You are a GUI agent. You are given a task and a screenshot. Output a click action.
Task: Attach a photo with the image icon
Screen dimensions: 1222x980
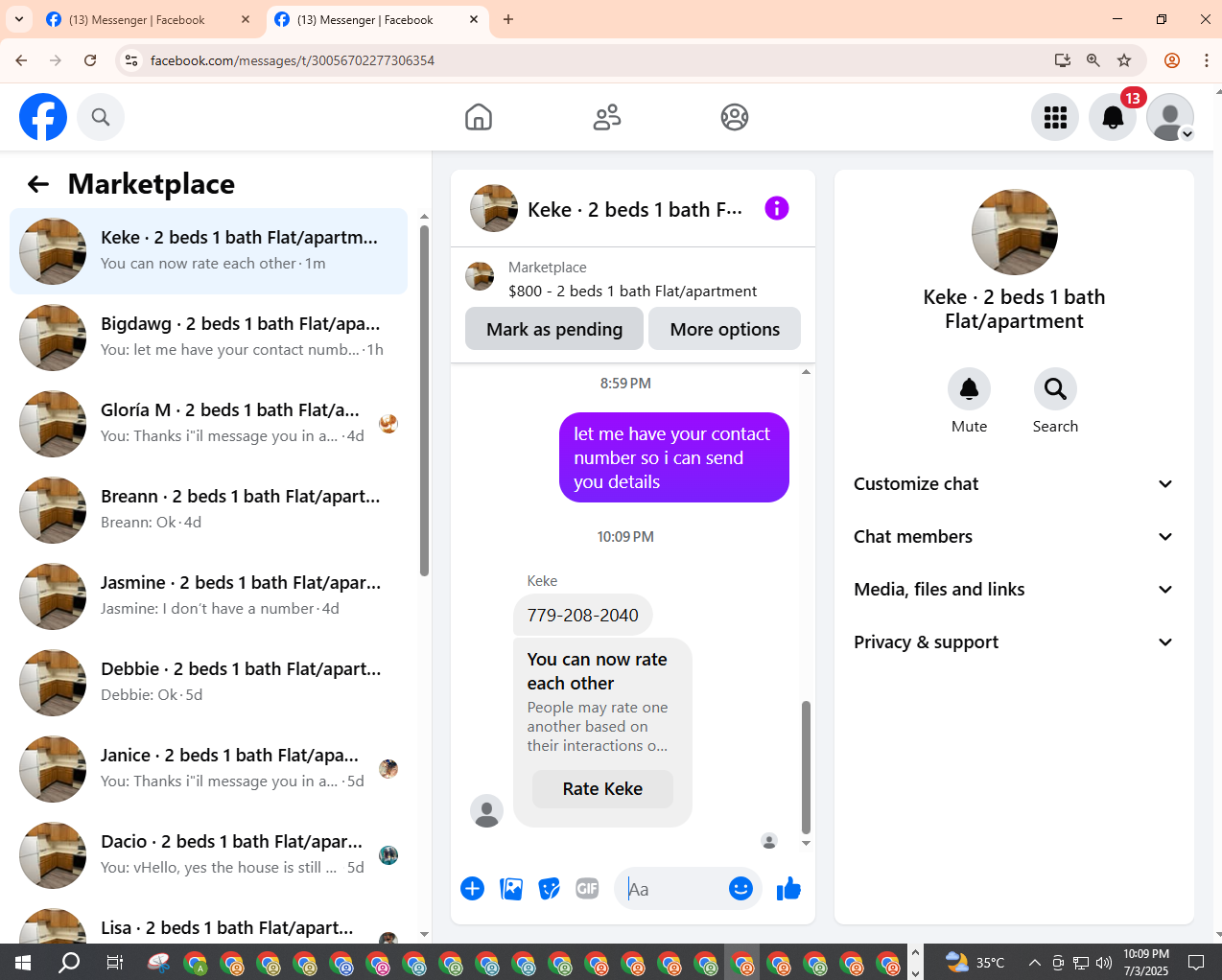tap(511, 889)
